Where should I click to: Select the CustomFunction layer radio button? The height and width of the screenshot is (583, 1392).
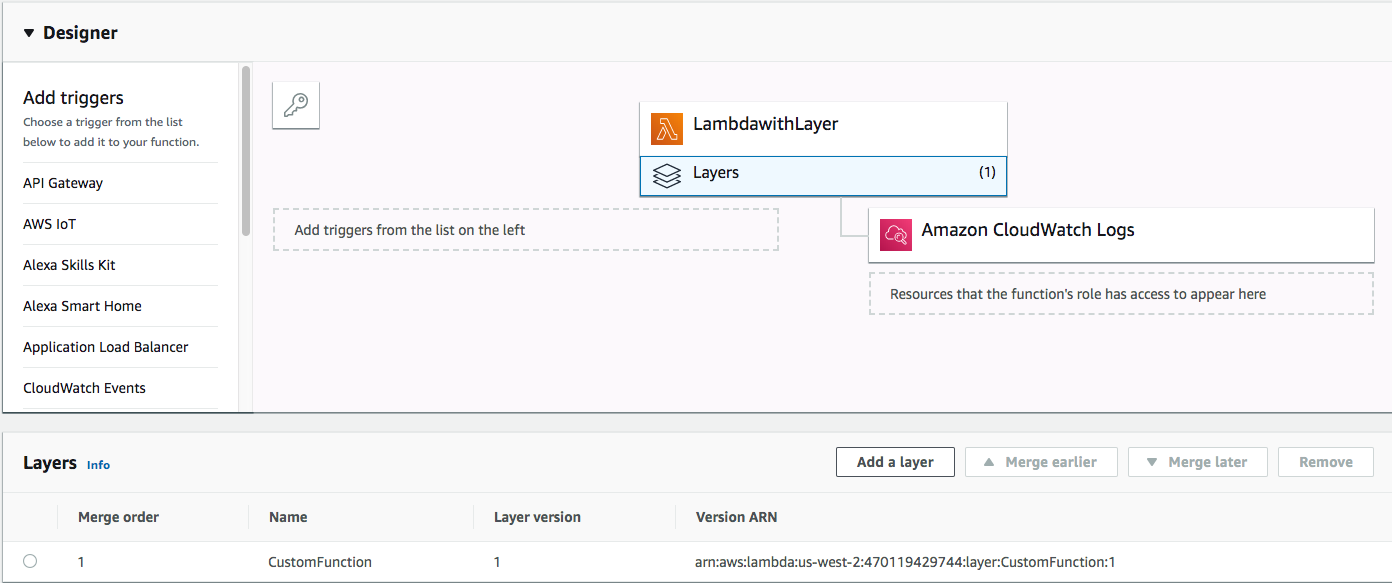(x=30, y=561)
